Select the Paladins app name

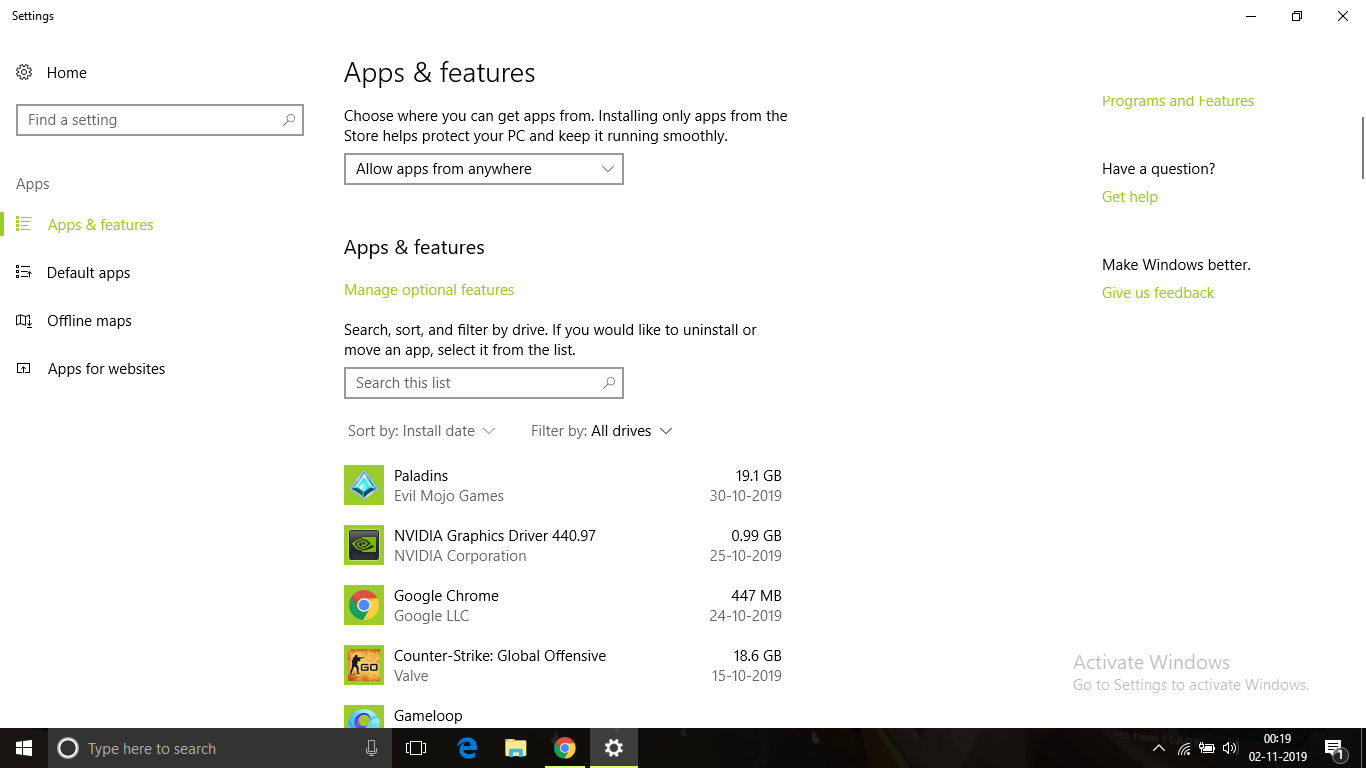tap(421, 476)
